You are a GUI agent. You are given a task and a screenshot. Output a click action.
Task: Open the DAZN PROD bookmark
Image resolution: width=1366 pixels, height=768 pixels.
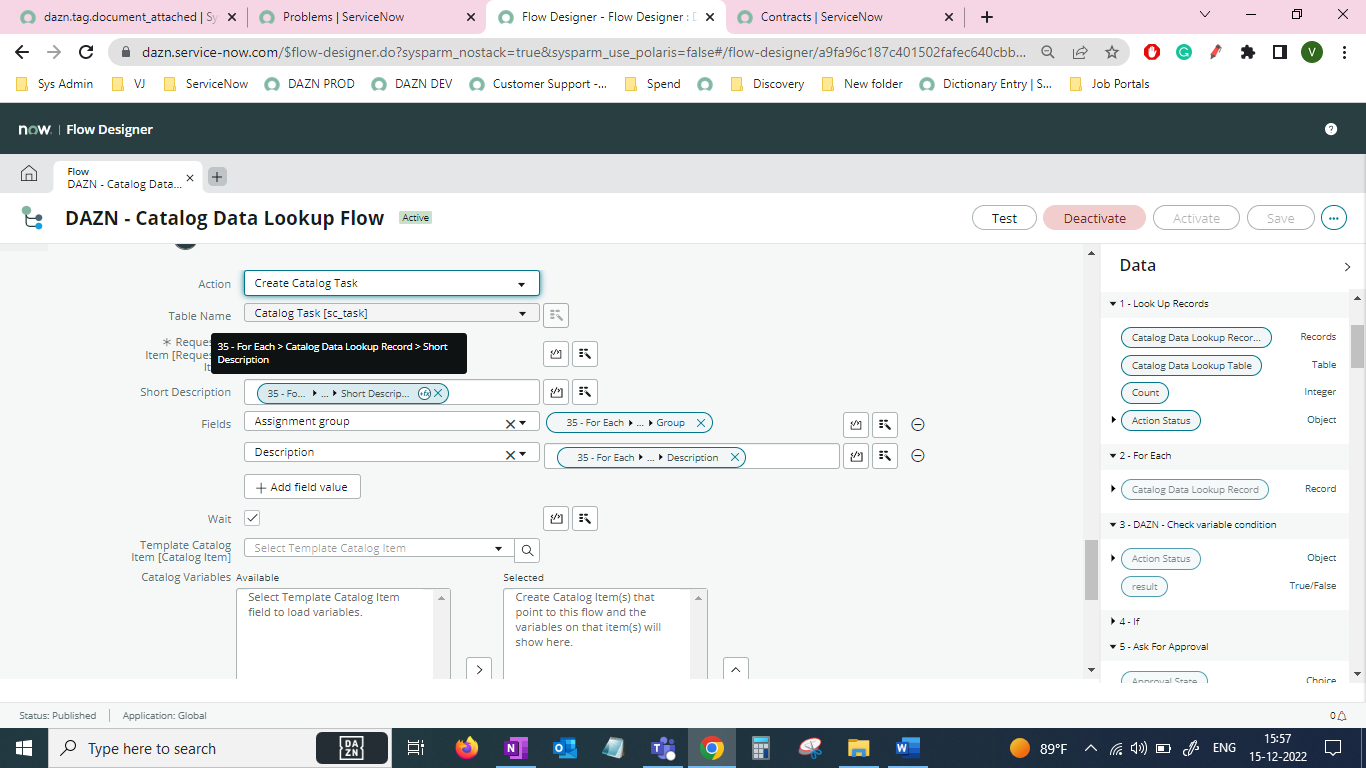pos(310,84)
